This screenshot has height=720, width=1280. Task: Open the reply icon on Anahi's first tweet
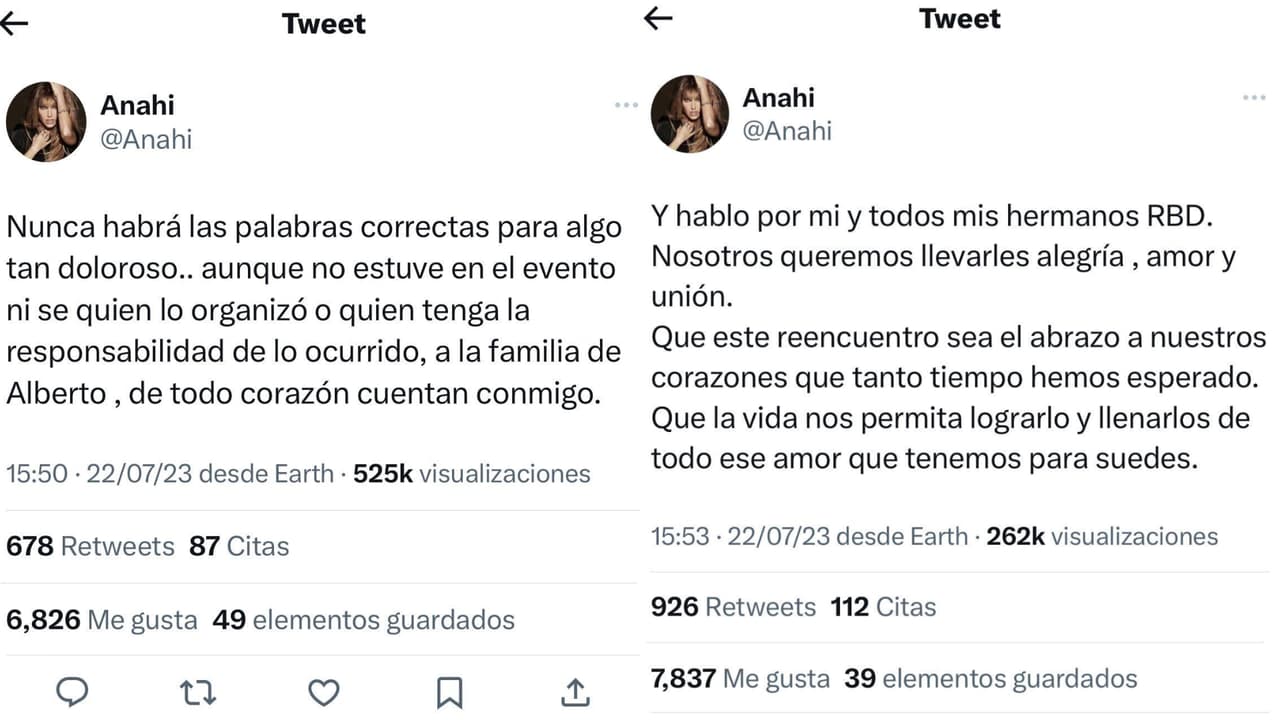[x=73, y=691]
